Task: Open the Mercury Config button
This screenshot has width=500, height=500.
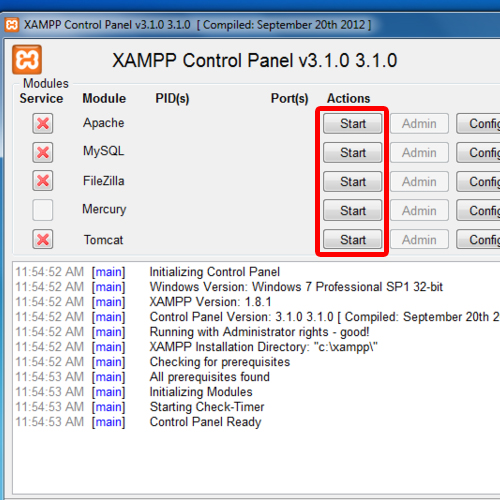Action: (x=478, y=211)
